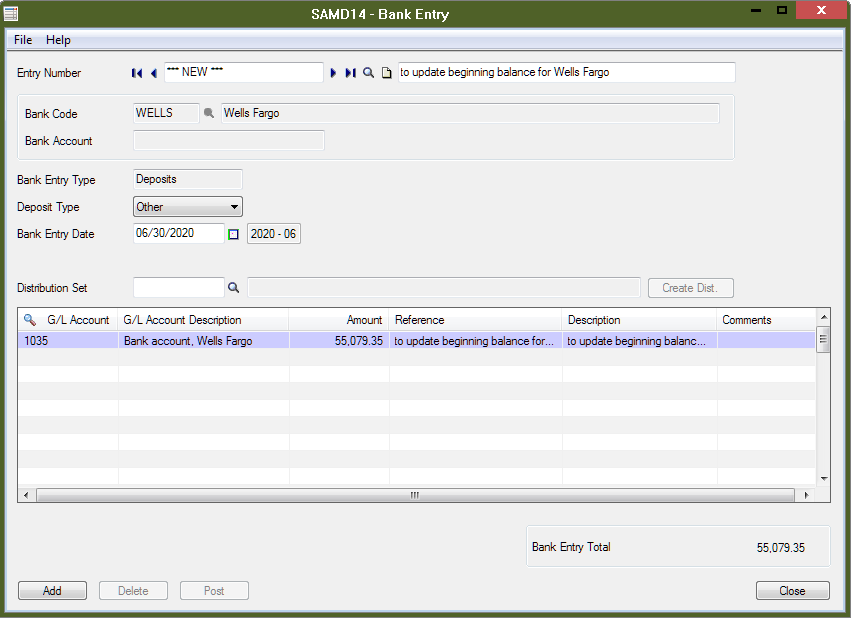The image size is (858, 619).
Task: Click next entry navigation arrow
Action: (334, 73)
